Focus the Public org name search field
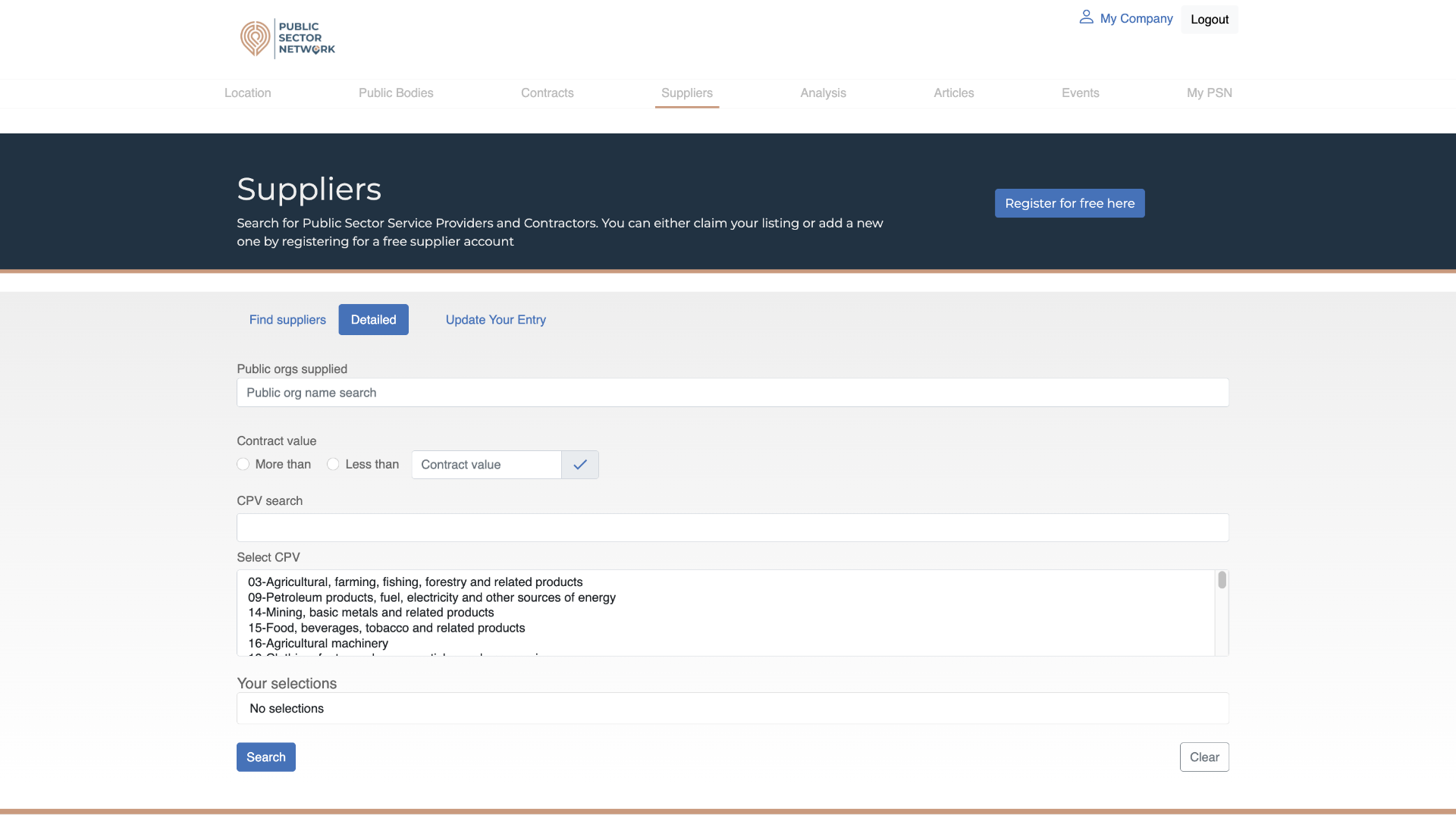This screenshot has width=1456, height=815. [733, 393]
